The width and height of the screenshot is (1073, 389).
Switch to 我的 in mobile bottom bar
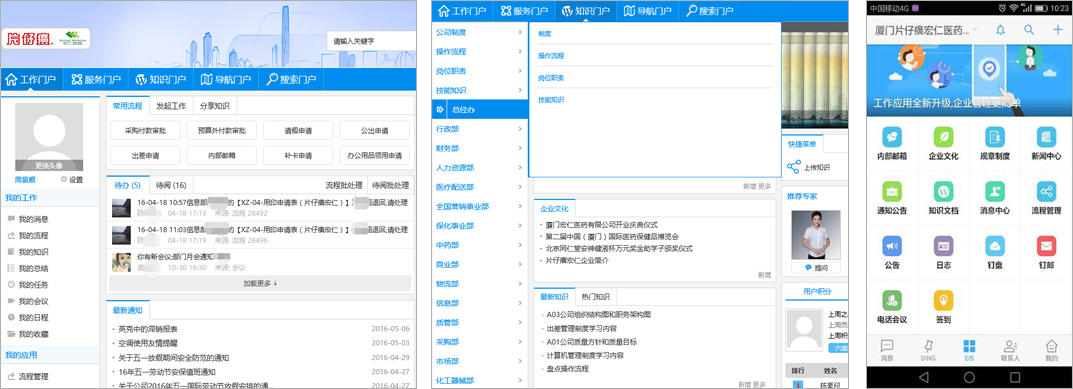(x=1051, y=350)
